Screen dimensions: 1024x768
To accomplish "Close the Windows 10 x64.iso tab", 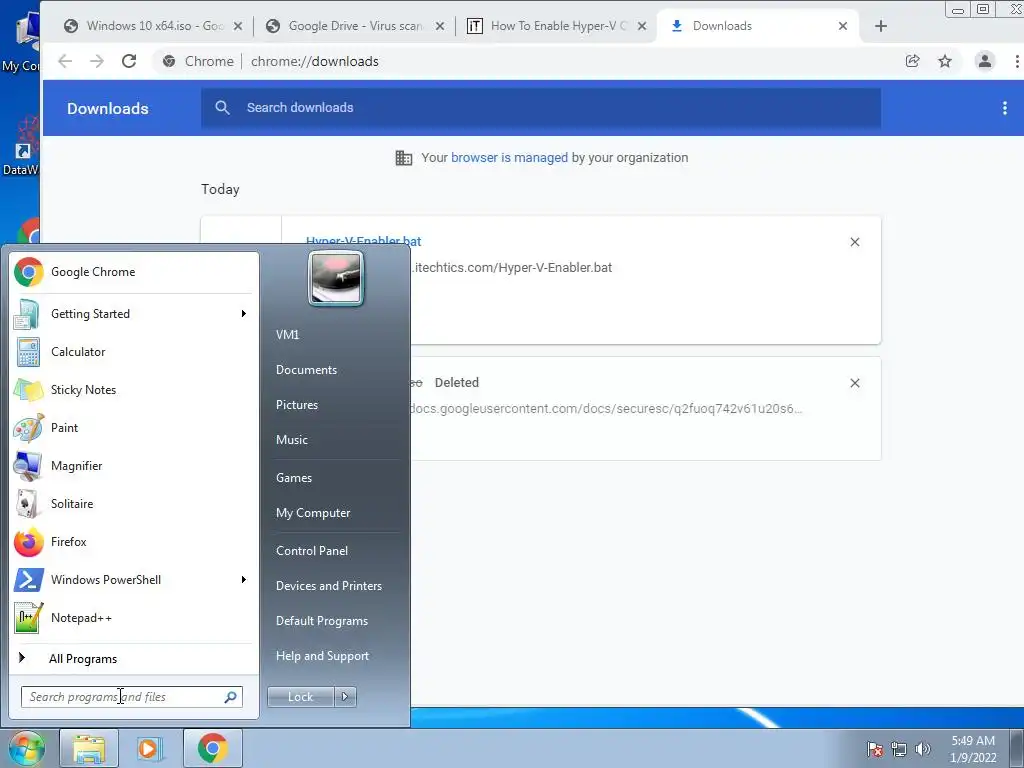I will pos(238,26).
